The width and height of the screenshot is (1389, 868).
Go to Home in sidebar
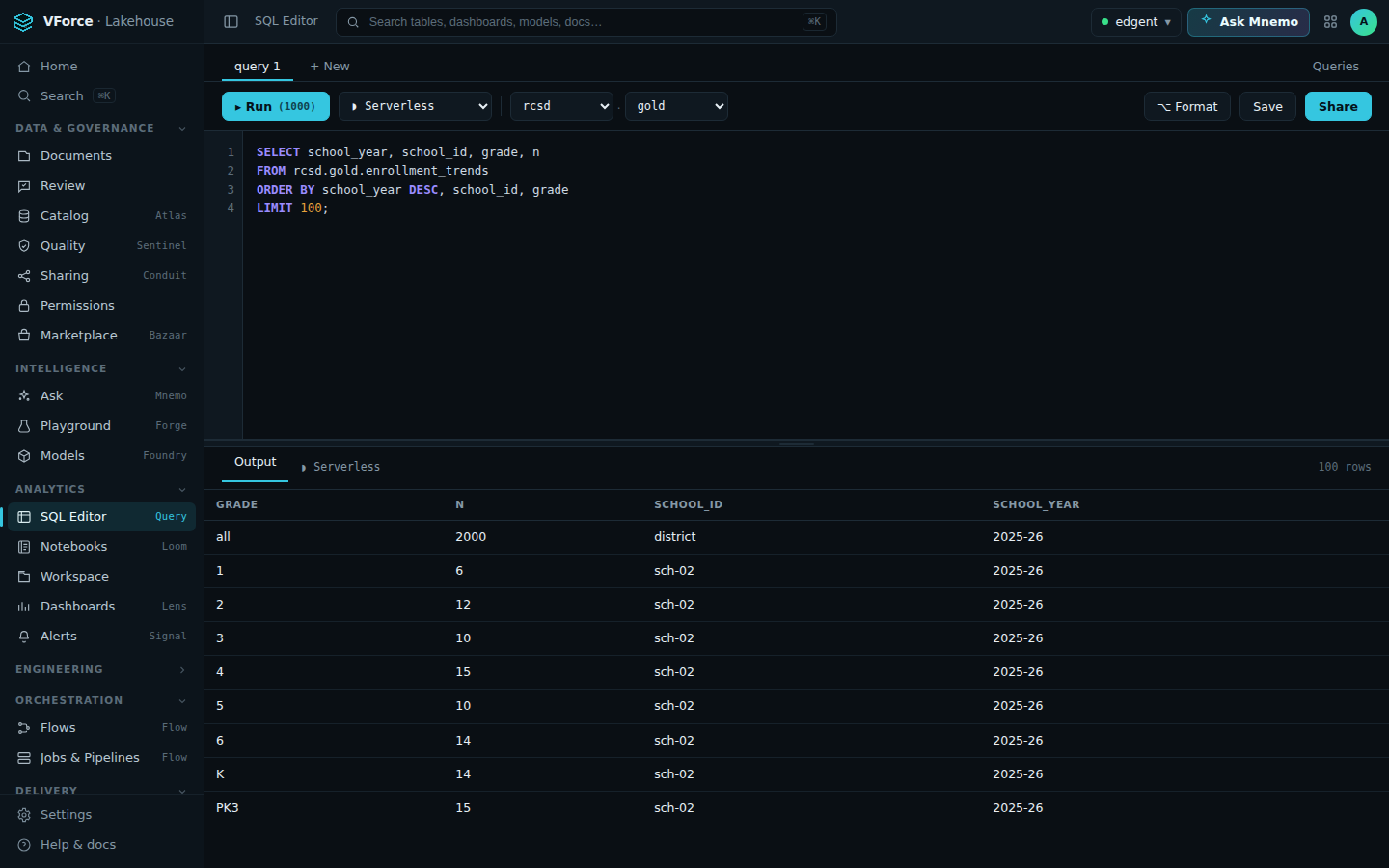click(101, 66)
